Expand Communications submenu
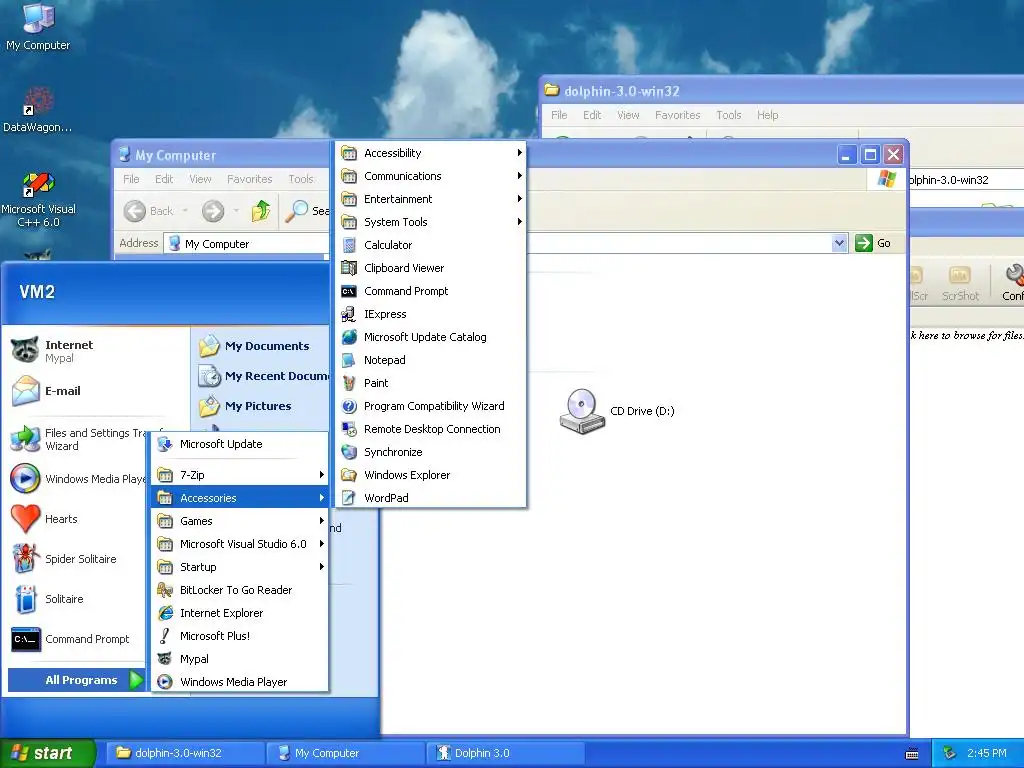This screenshot has width=1024, height=768. click(x=431, y=176)
